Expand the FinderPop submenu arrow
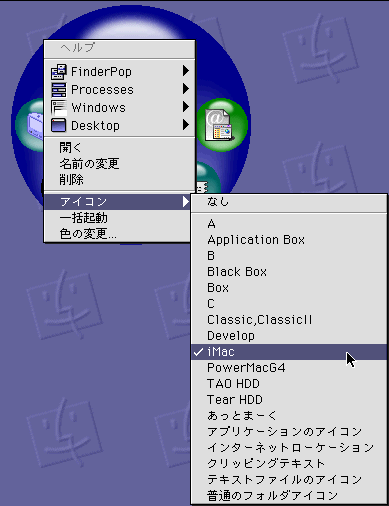This screenshot has height=506, width=389. (x=186, y=71)
